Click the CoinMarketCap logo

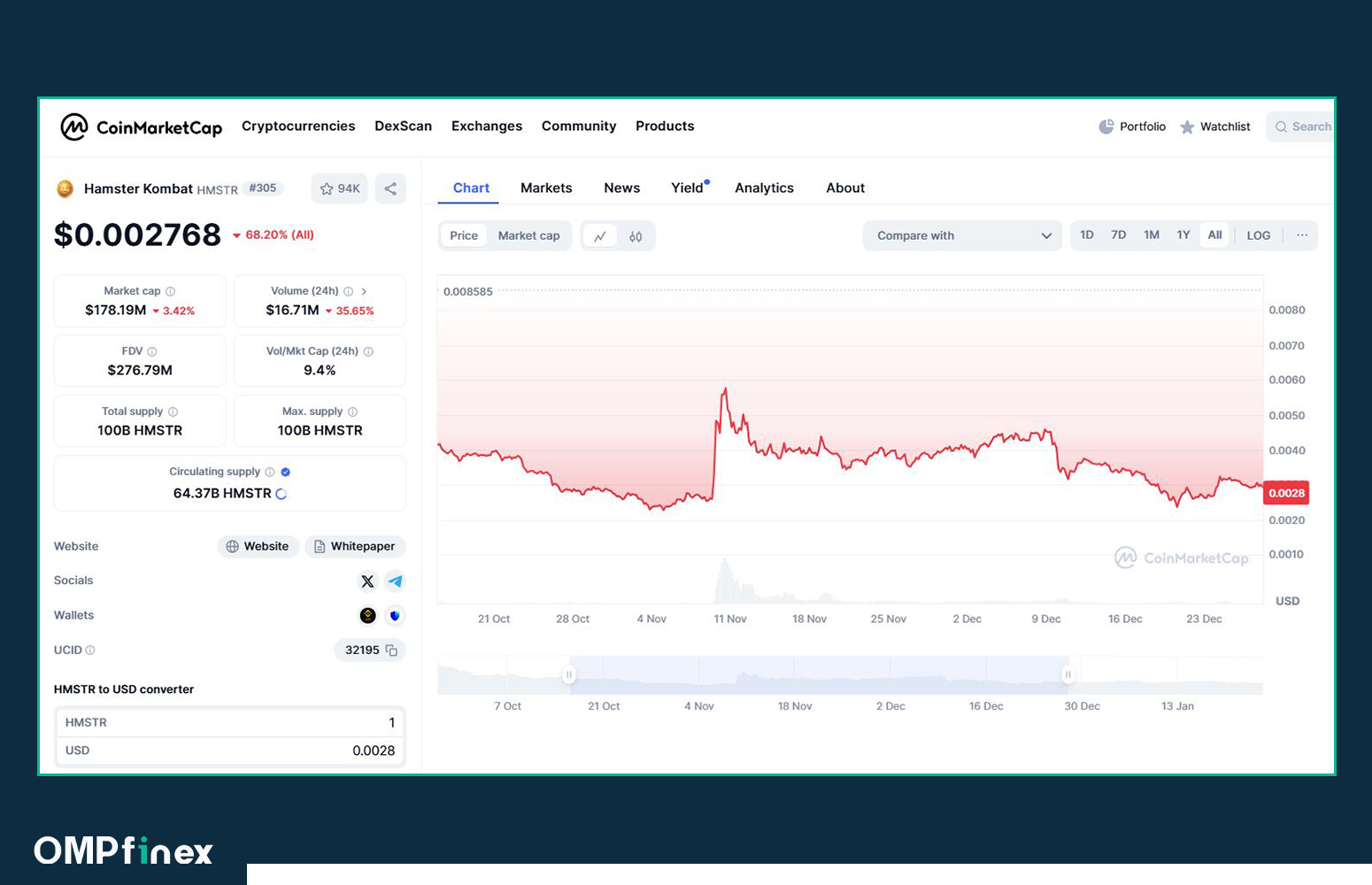(142, 127)
